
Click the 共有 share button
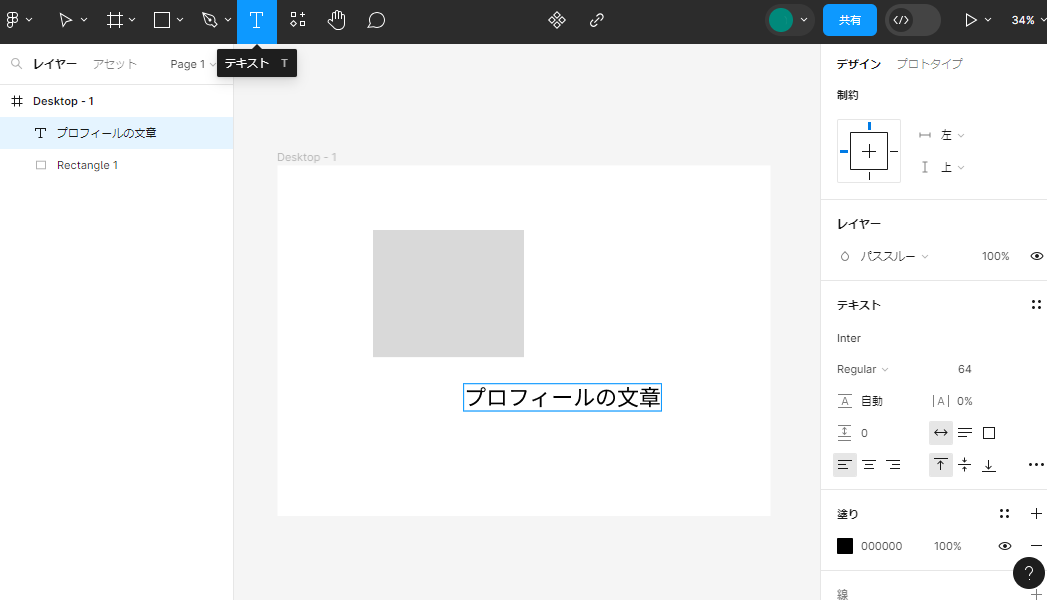[x=849, y=20]
